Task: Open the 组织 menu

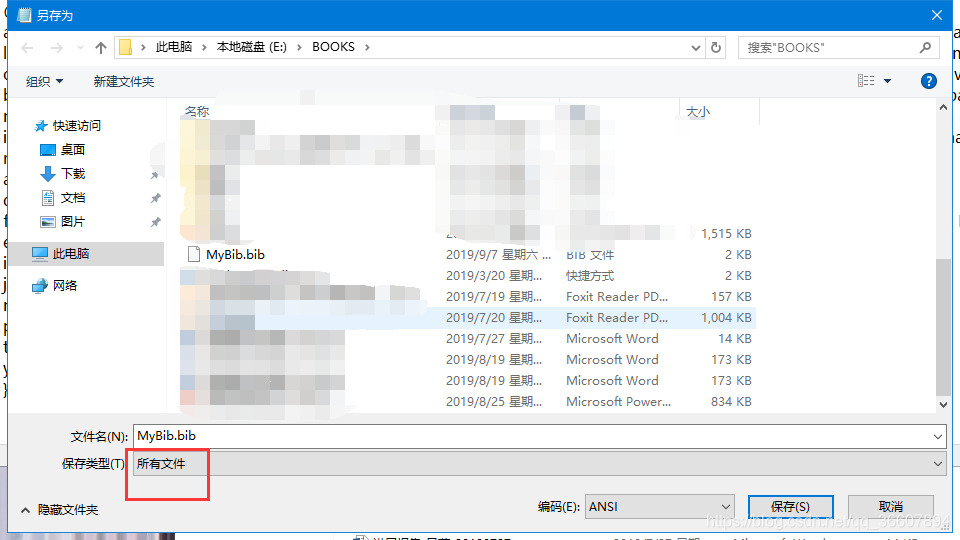Action: click(44, 81)
